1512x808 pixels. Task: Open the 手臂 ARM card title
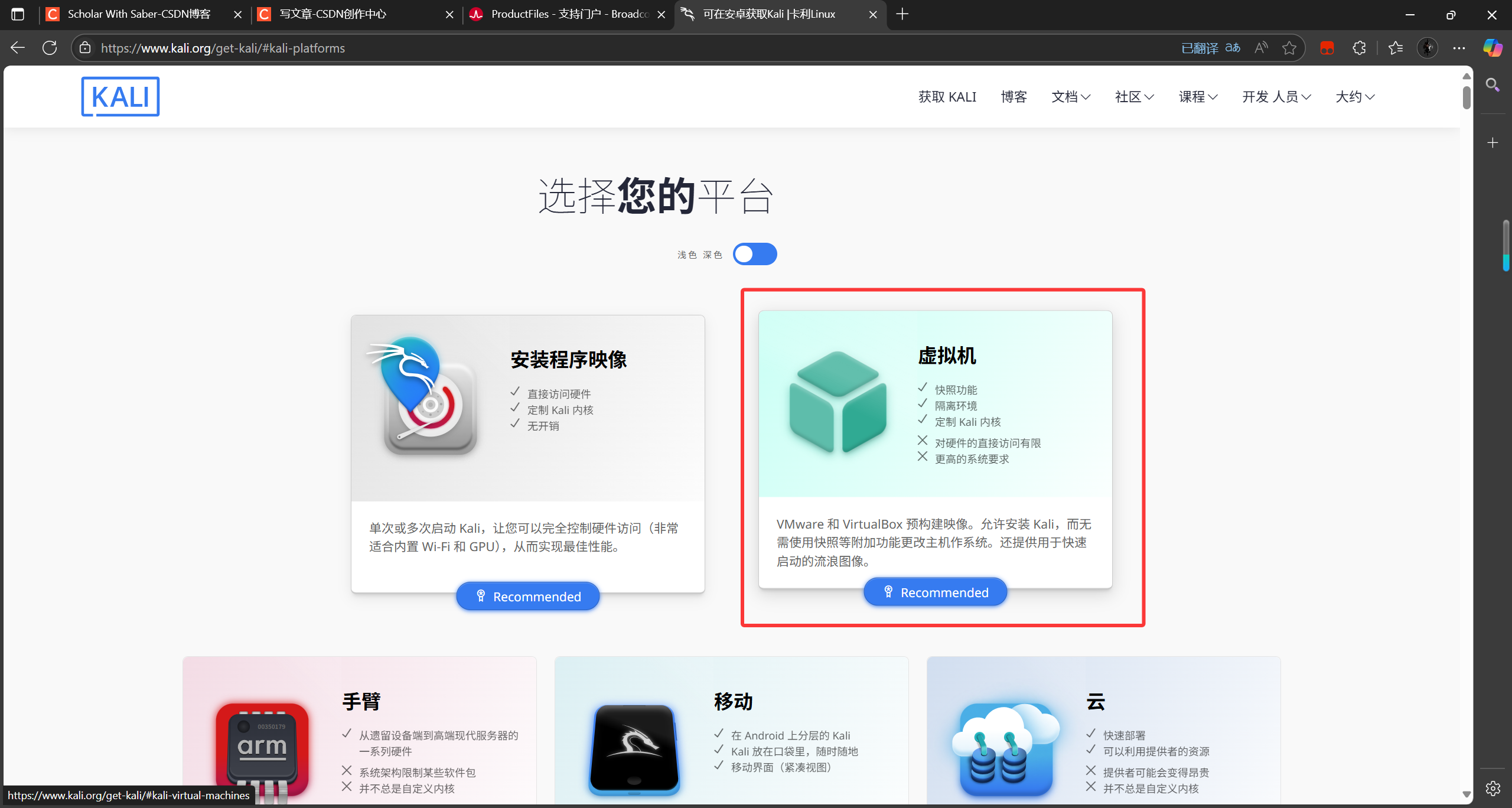point(361,701)
